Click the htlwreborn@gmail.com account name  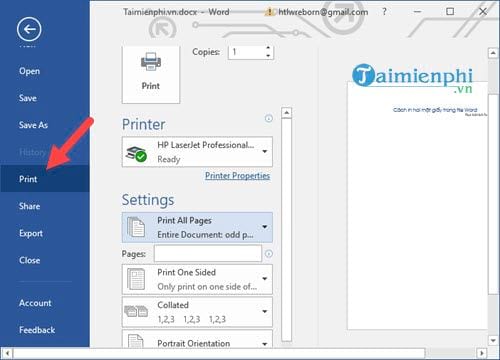(x=323, y=12)
